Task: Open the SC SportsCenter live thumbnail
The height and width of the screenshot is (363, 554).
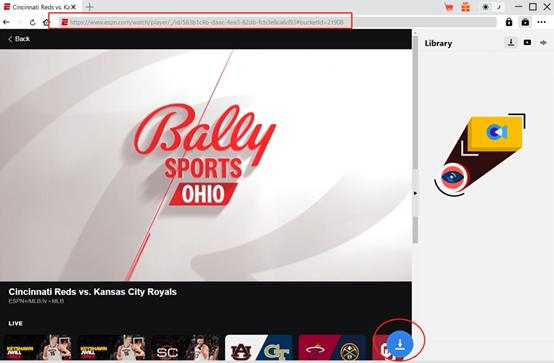Action: tap(185, 348)
